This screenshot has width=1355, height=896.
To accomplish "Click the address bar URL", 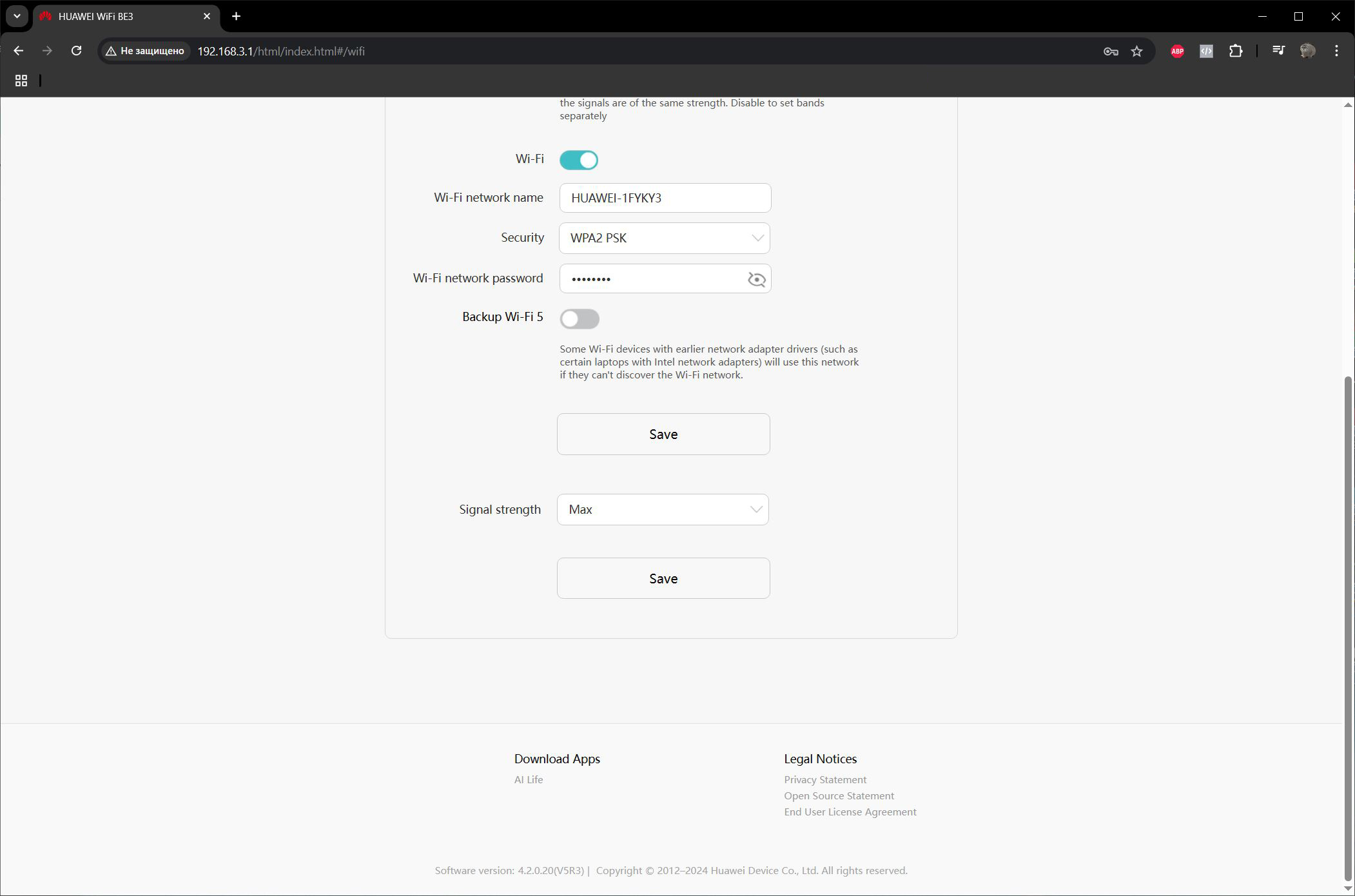I will pos(281,51).
